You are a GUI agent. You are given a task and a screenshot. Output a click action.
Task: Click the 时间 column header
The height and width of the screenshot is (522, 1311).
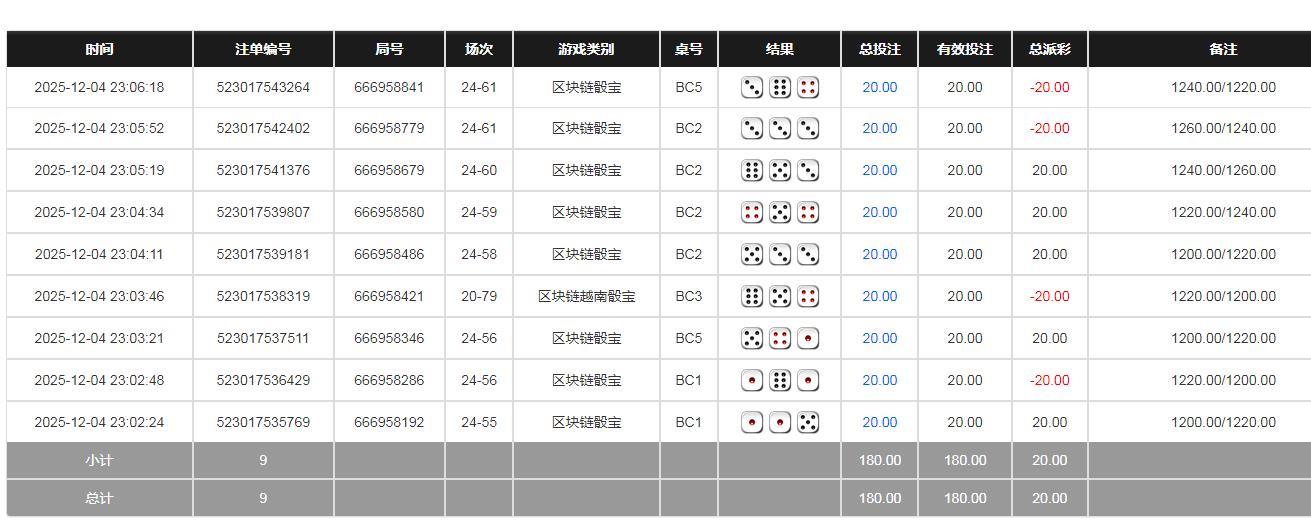pos(99,49)
